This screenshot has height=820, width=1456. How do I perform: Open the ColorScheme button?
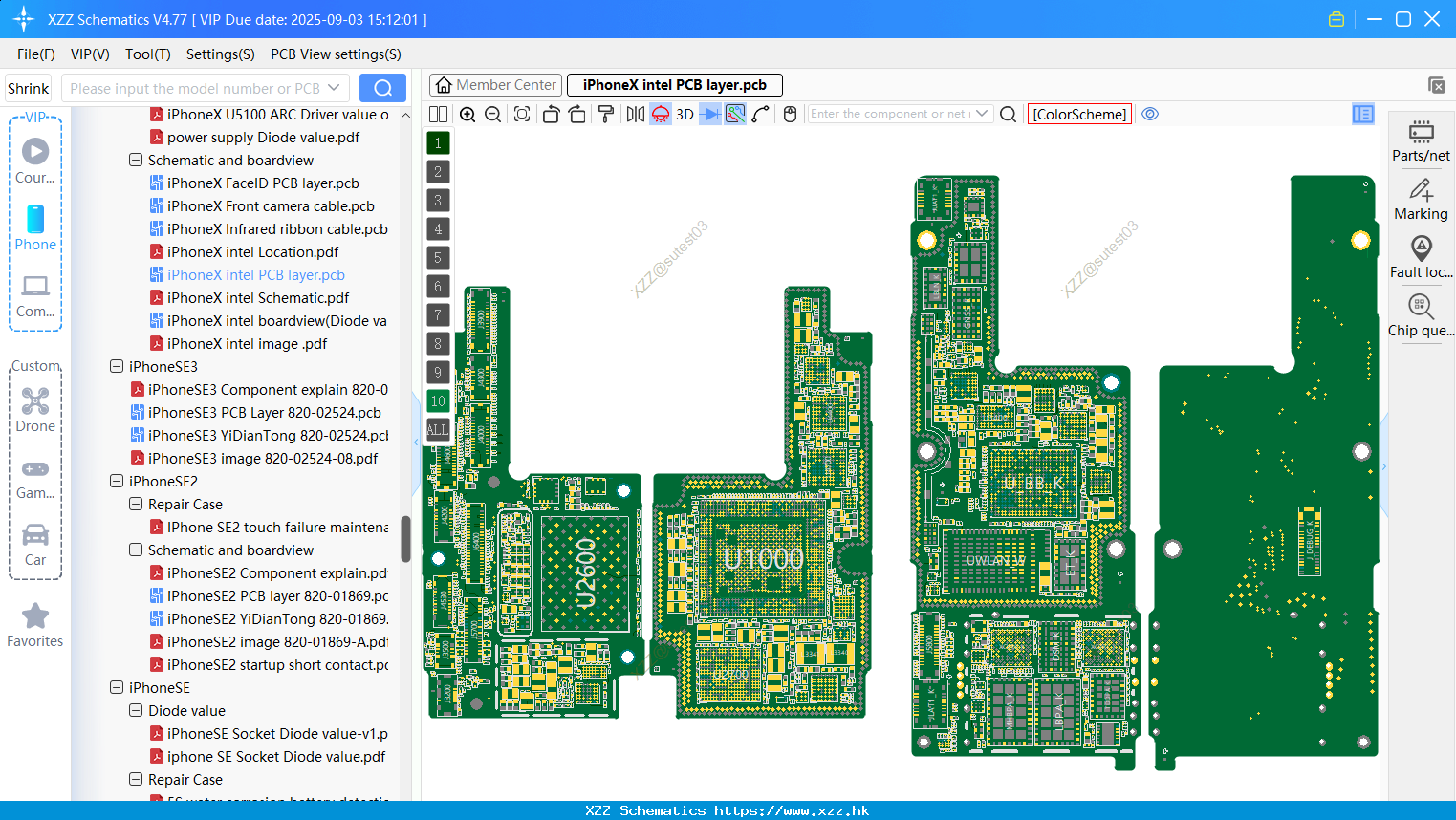[1079, 114]
